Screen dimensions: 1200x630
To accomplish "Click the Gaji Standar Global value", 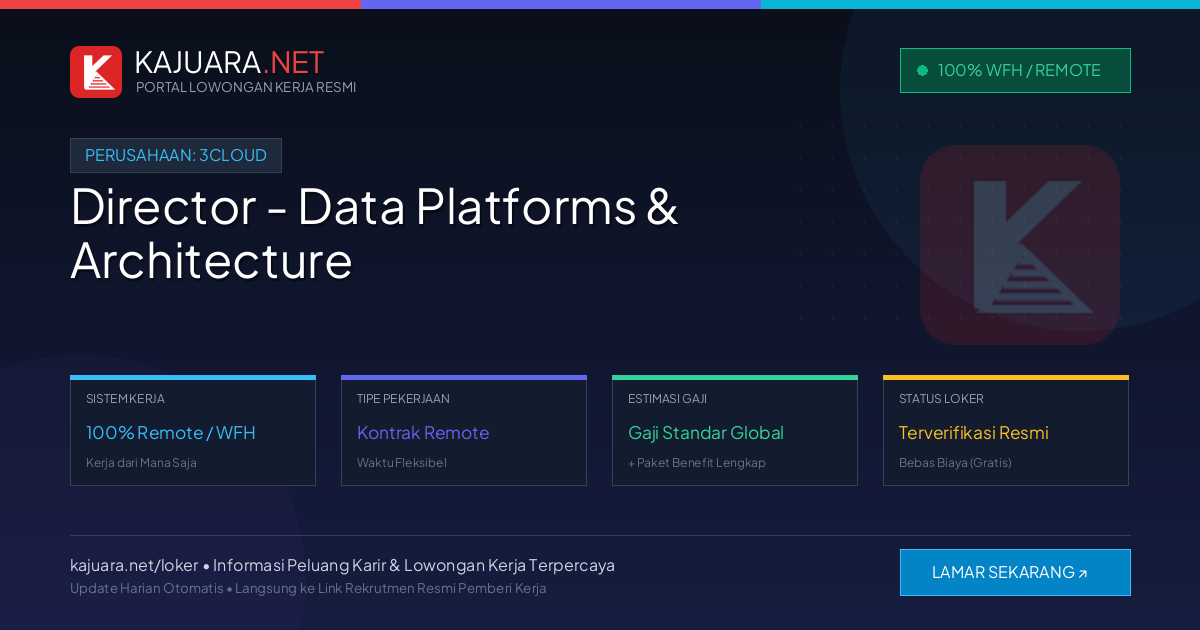I will click(x=706, y=433).
